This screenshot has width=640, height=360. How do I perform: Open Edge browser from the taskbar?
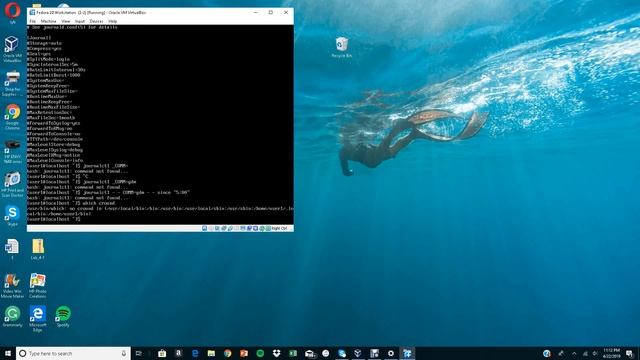195,353
